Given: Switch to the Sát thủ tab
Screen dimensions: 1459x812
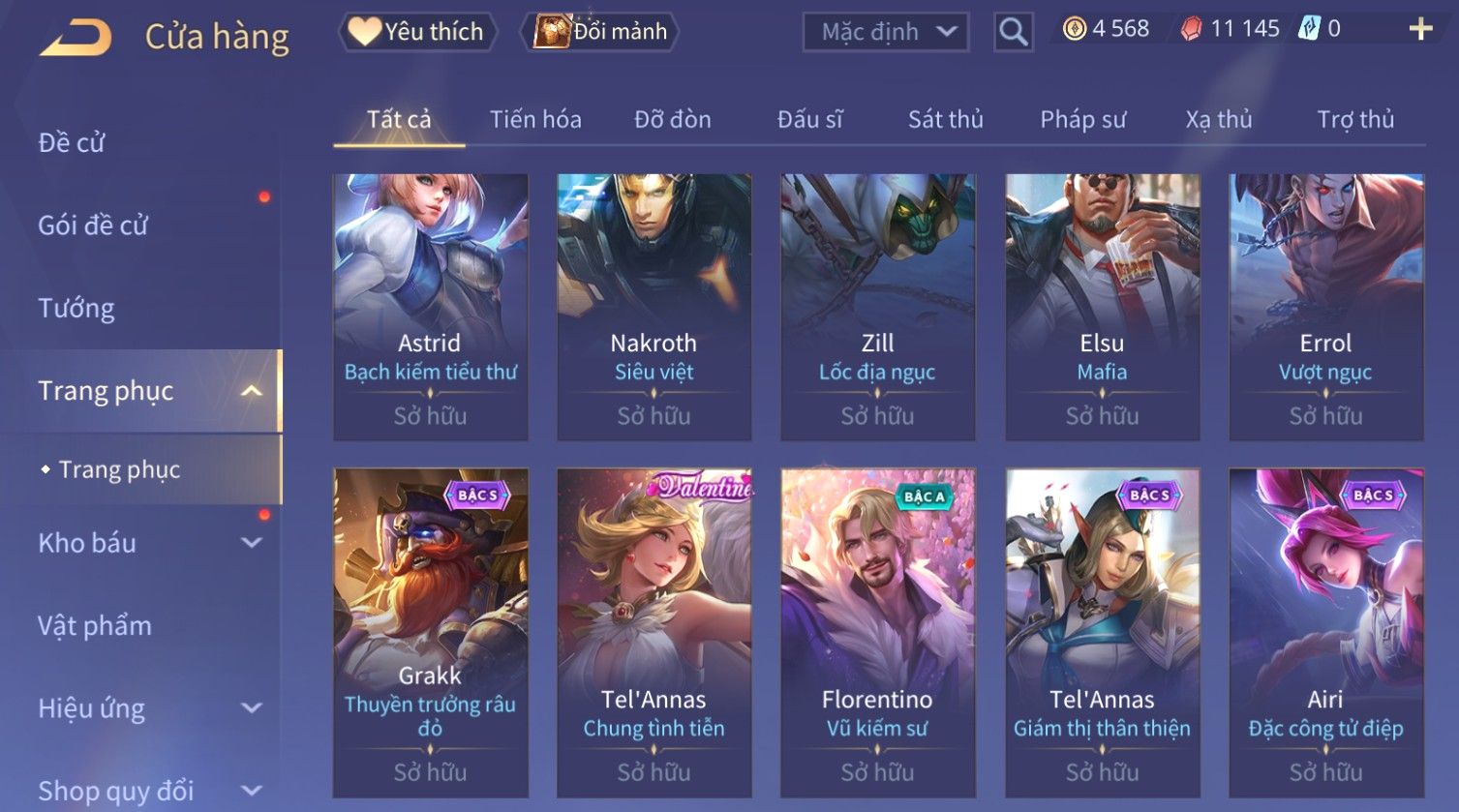Looking at the screenshot, I should (945, 119).
